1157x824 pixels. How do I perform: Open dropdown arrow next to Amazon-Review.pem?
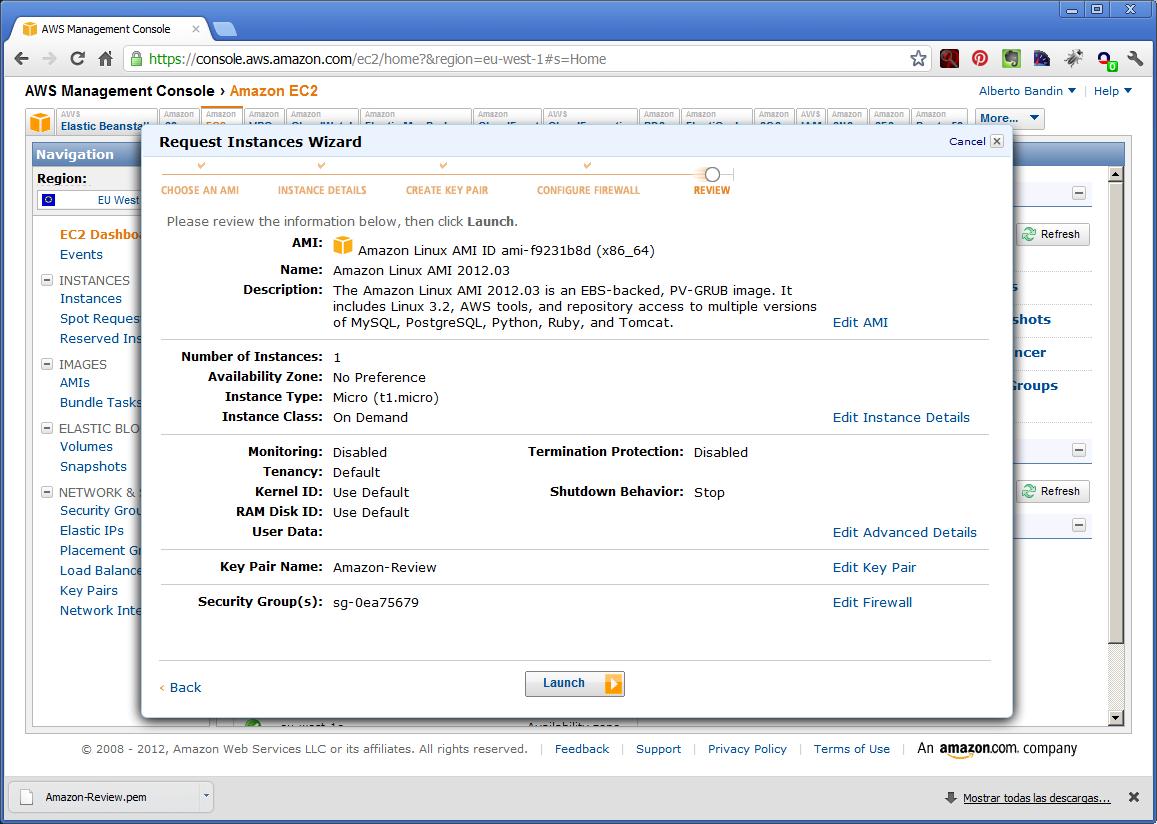[x=207, y=797]
